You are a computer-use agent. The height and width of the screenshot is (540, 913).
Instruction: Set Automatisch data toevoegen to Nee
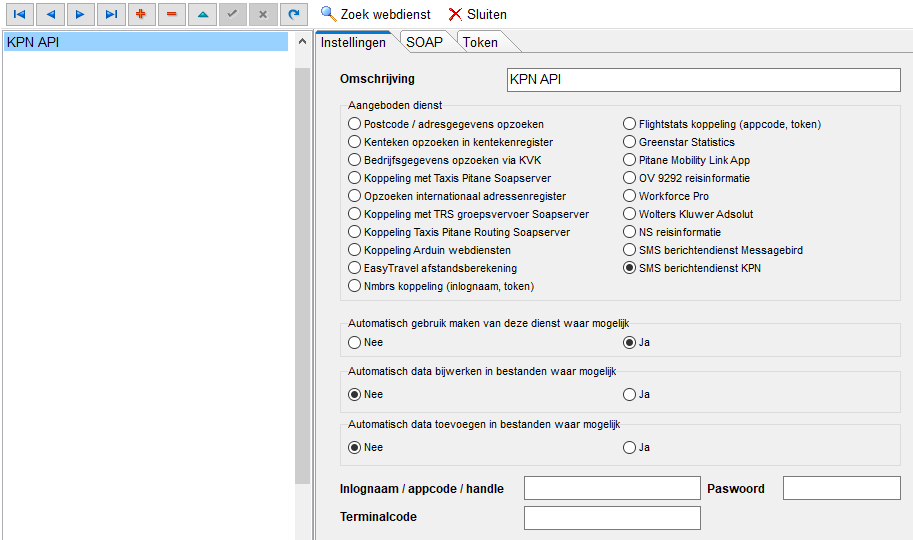pos(366,448)
